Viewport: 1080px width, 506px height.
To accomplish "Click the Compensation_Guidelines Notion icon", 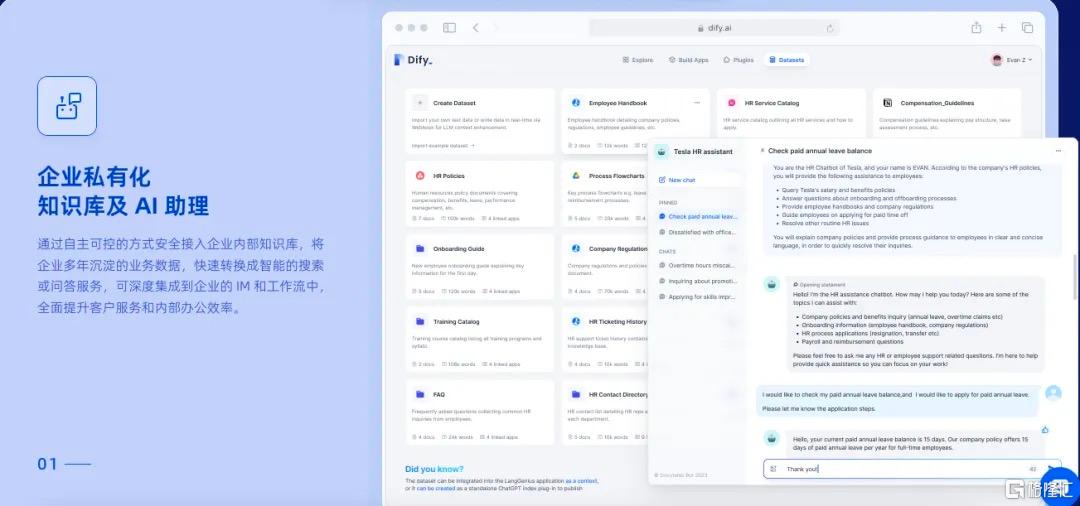I will [887, 103].
